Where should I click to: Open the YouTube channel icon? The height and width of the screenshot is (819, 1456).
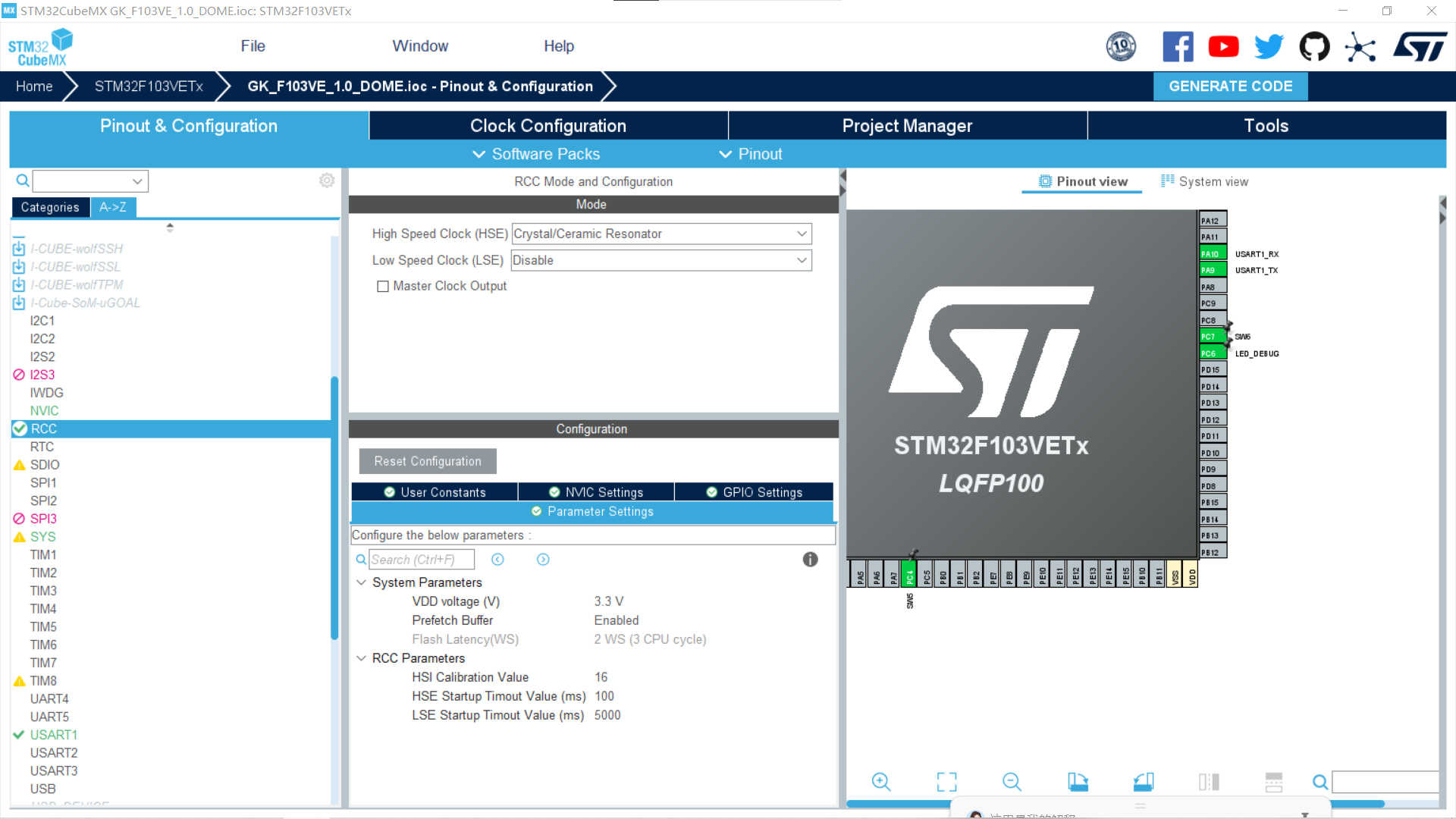(1223, 46)
